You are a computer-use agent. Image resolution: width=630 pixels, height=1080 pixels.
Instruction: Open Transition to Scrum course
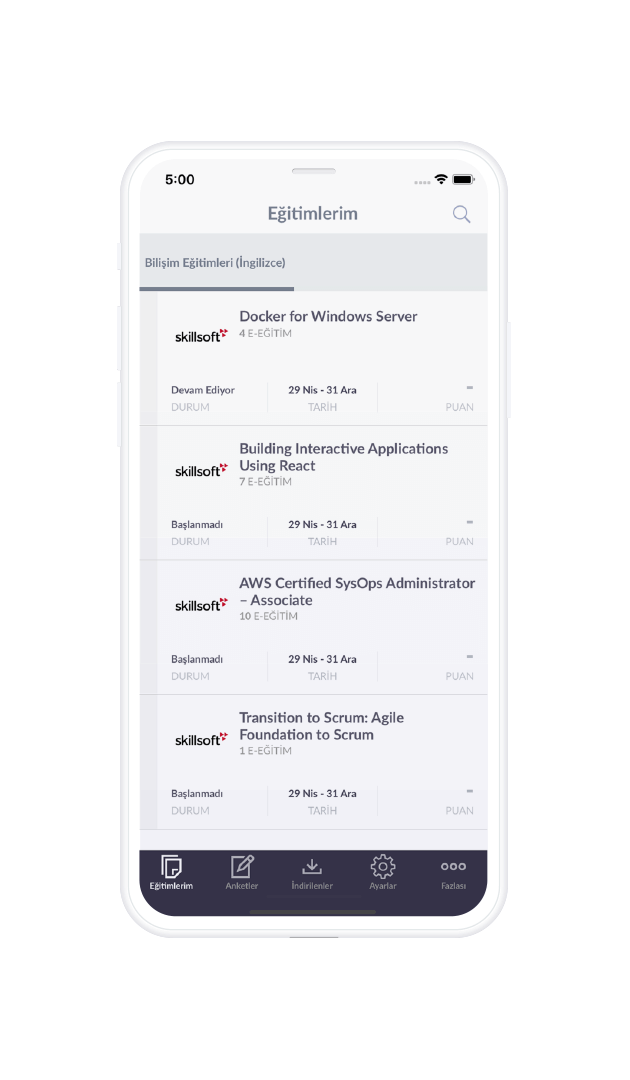[313, 762]
